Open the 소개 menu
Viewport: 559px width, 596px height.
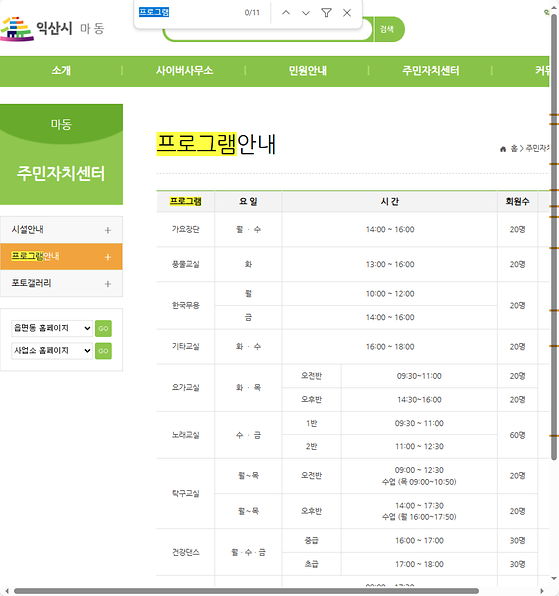pyautogui.click(x=61, y=71)
